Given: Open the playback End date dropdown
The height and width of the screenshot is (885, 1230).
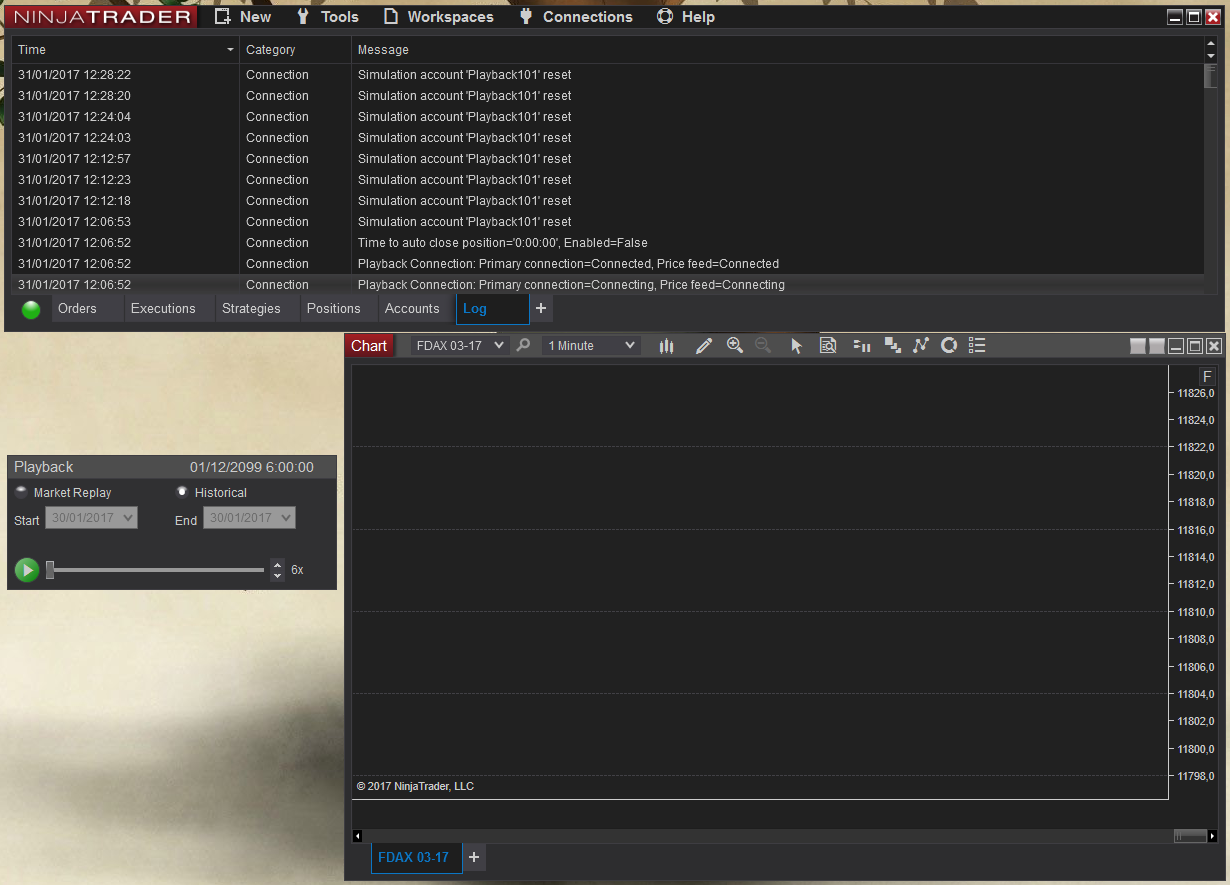Looking at the screenshot, I should point(249,518).
